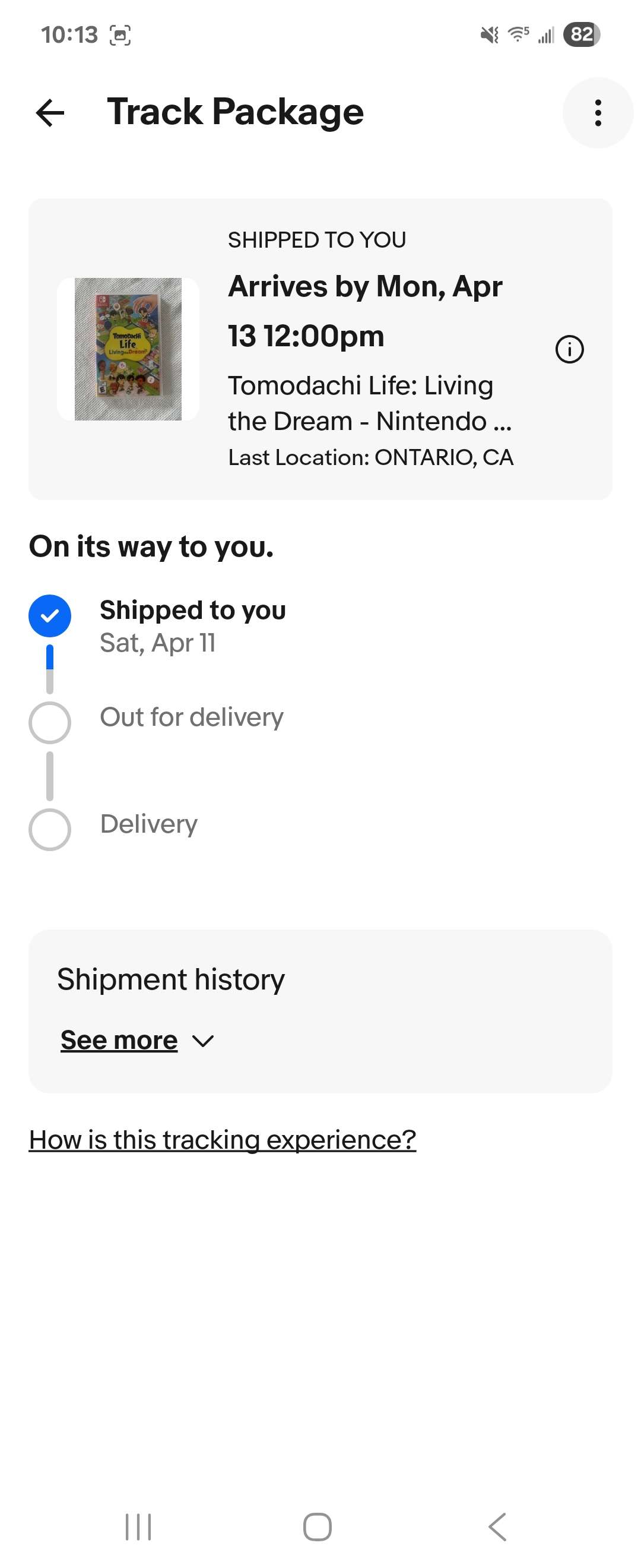
Task: Select the Delivery step circle
Action: click(x=50, y=829)
